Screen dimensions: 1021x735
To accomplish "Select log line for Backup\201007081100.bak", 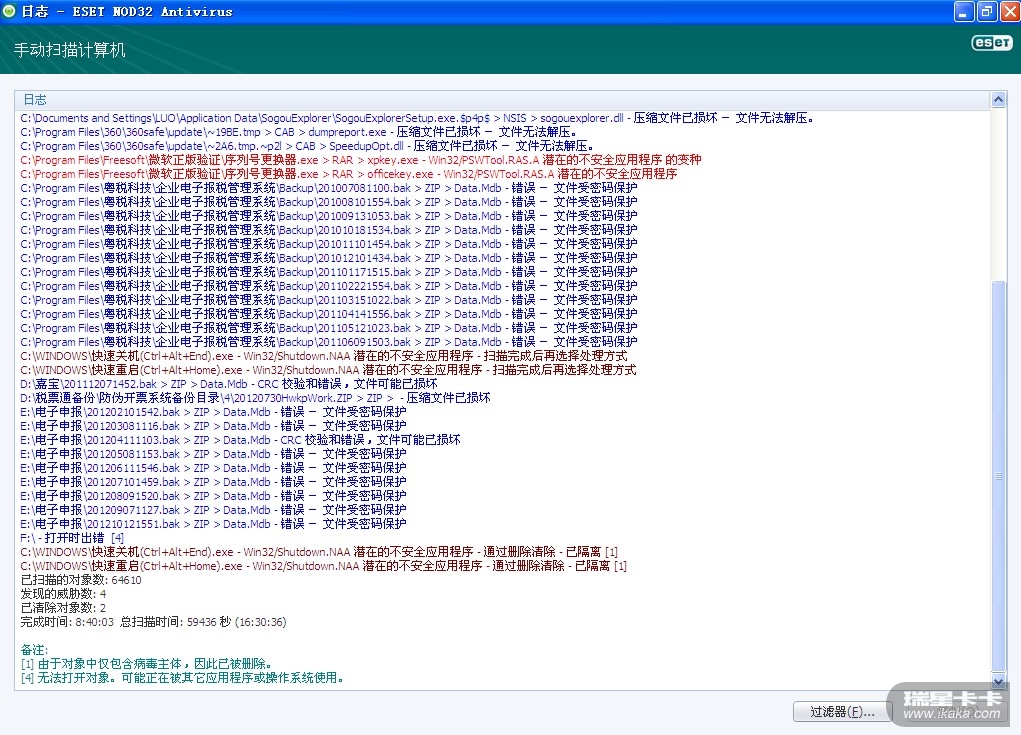I will [329, 188].
